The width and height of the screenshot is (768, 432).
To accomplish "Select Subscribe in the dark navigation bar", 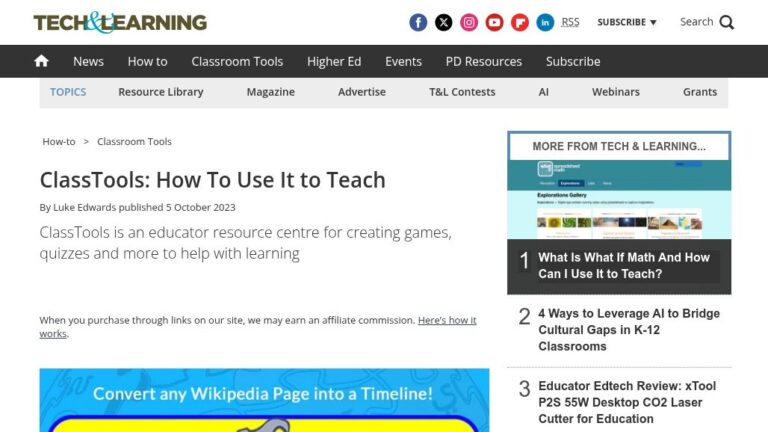I will point(573,61).
